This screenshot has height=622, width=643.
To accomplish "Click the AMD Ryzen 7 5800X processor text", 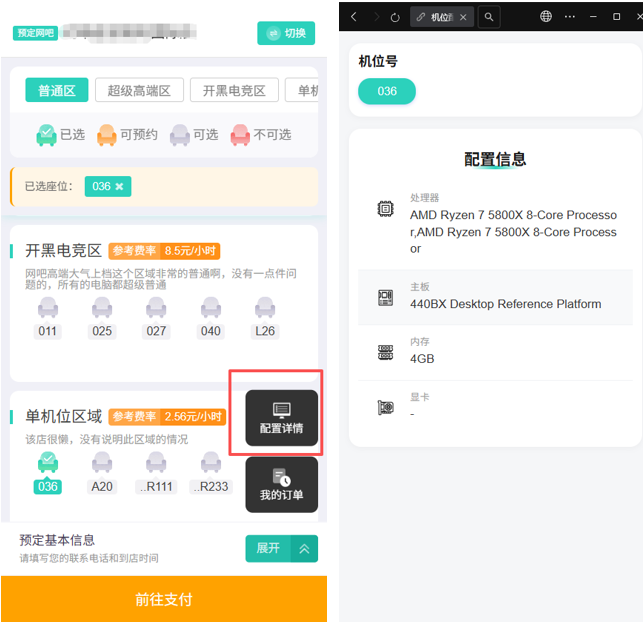I will click(x=513, y=232).
